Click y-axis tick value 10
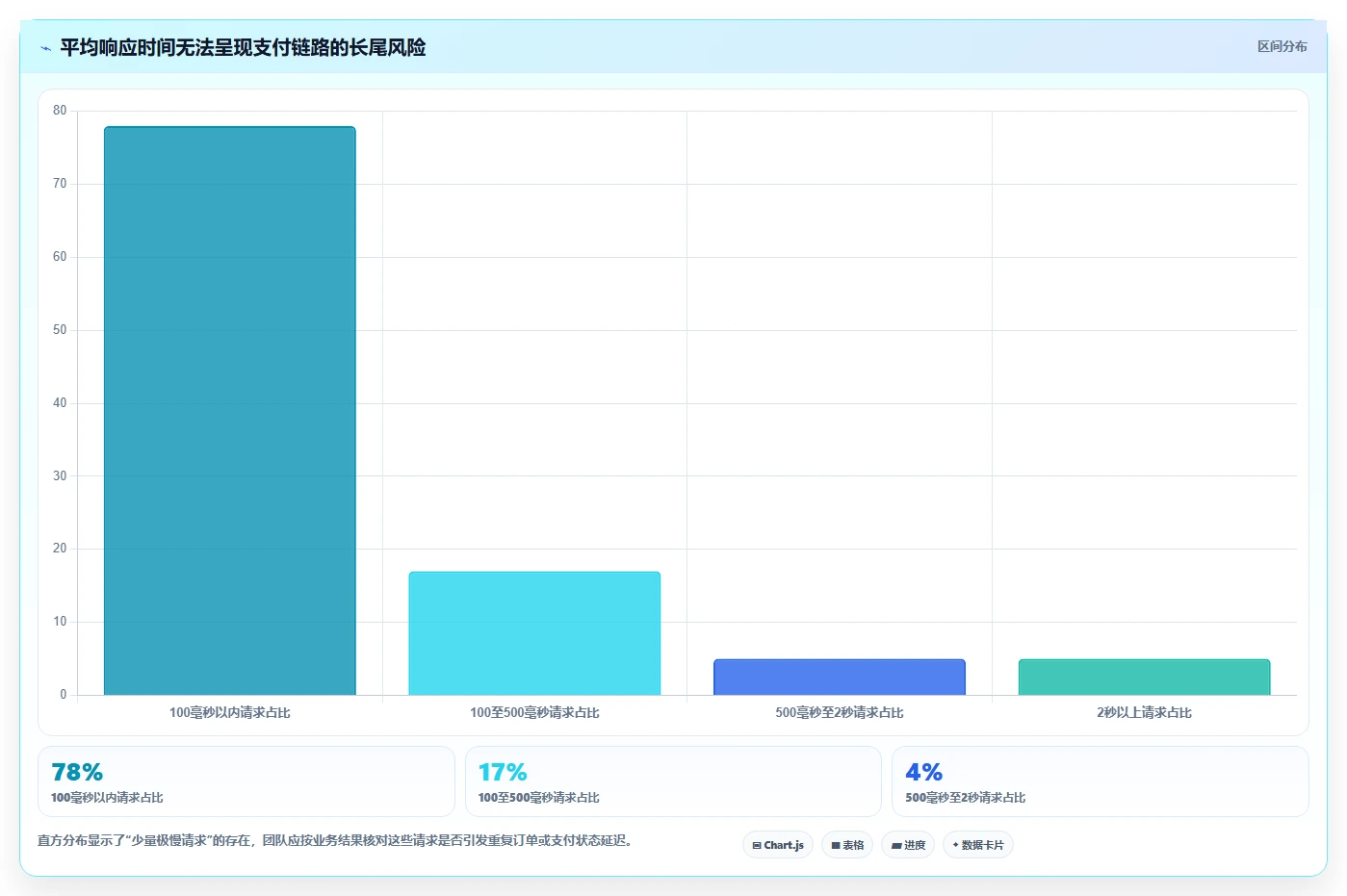This screenshot has height=896, width=1347. (x=60, y=622)
